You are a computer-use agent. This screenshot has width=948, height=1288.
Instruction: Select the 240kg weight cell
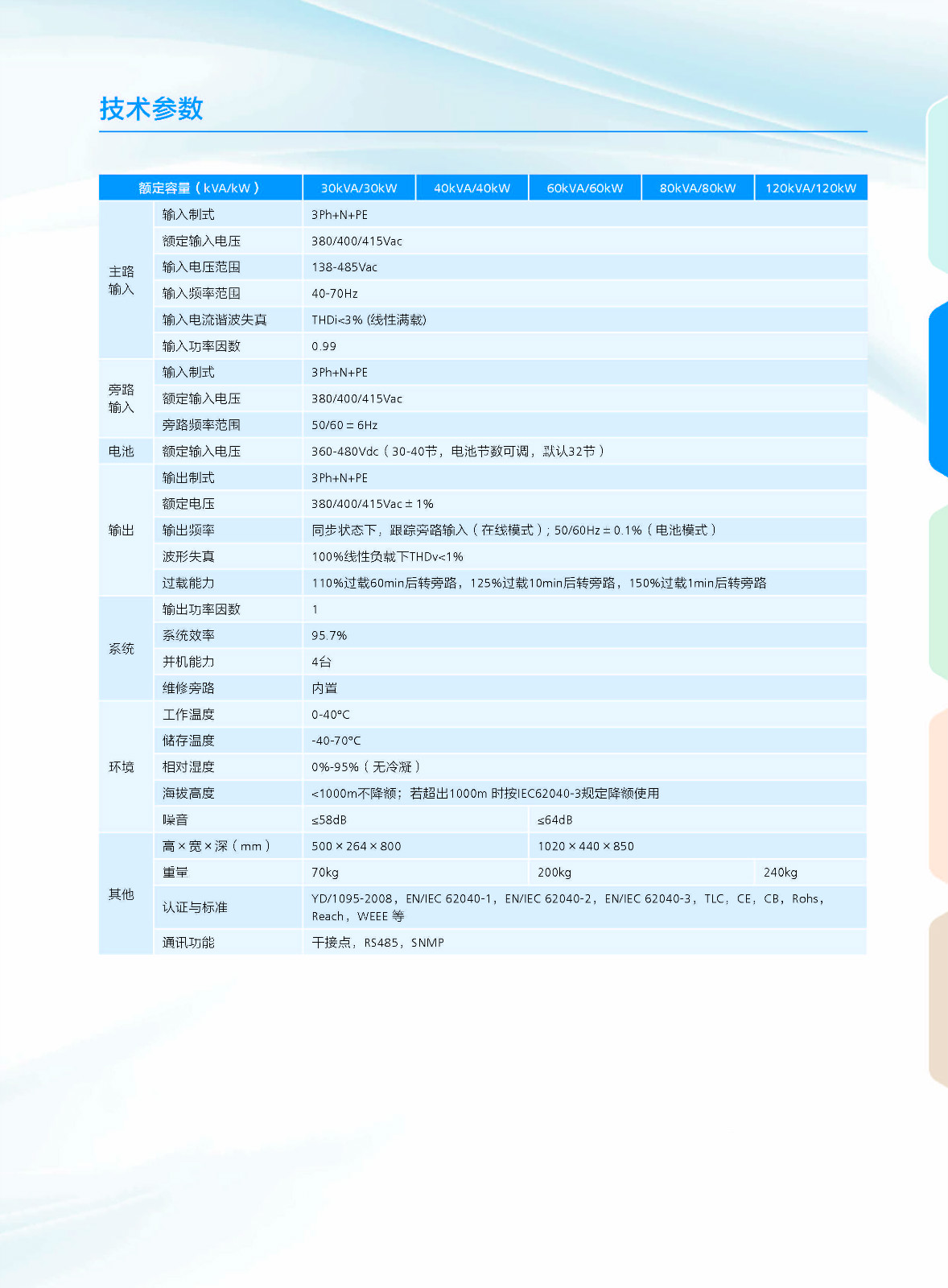point(780,873)
